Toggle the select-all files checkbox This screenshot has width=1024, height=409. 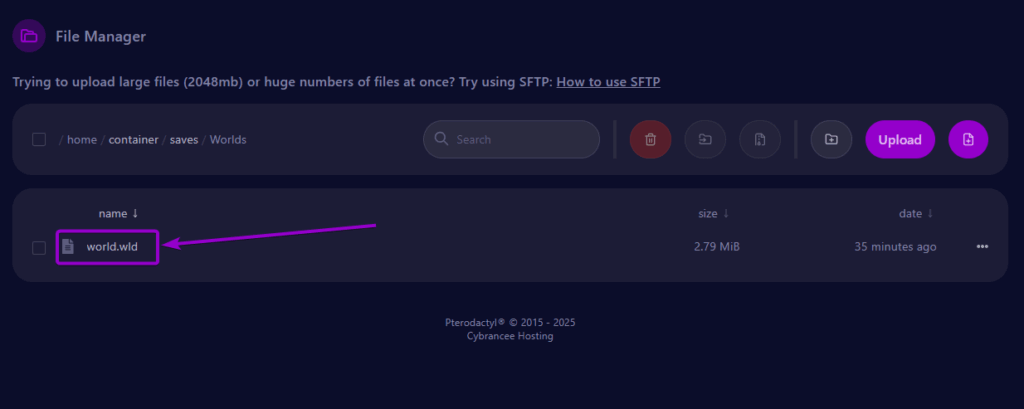click(39, 140)
